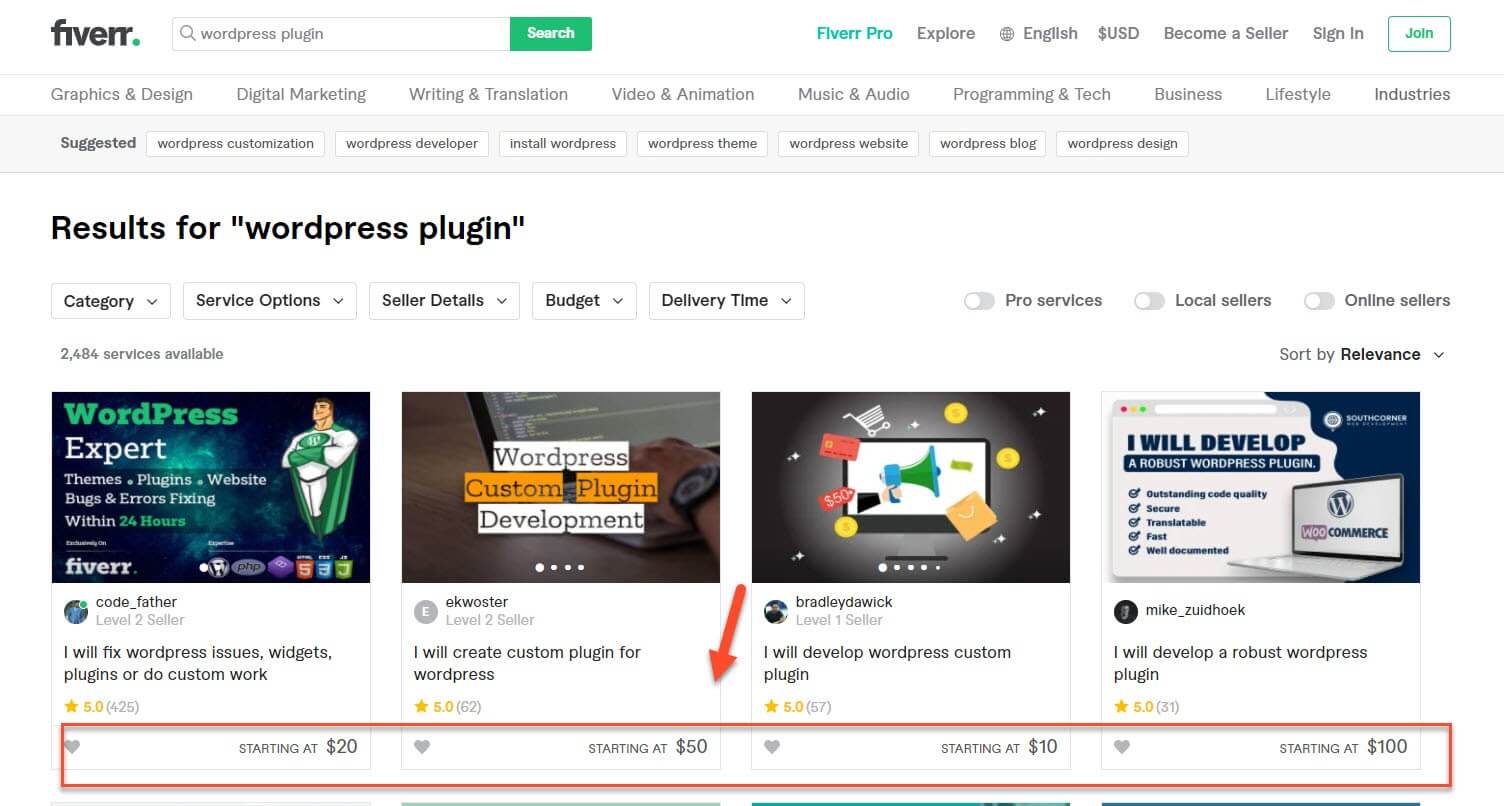Click bradleydawick's avatar icon
The height and width of the screenshot is (806, 1504).
[x=776, y=611]
